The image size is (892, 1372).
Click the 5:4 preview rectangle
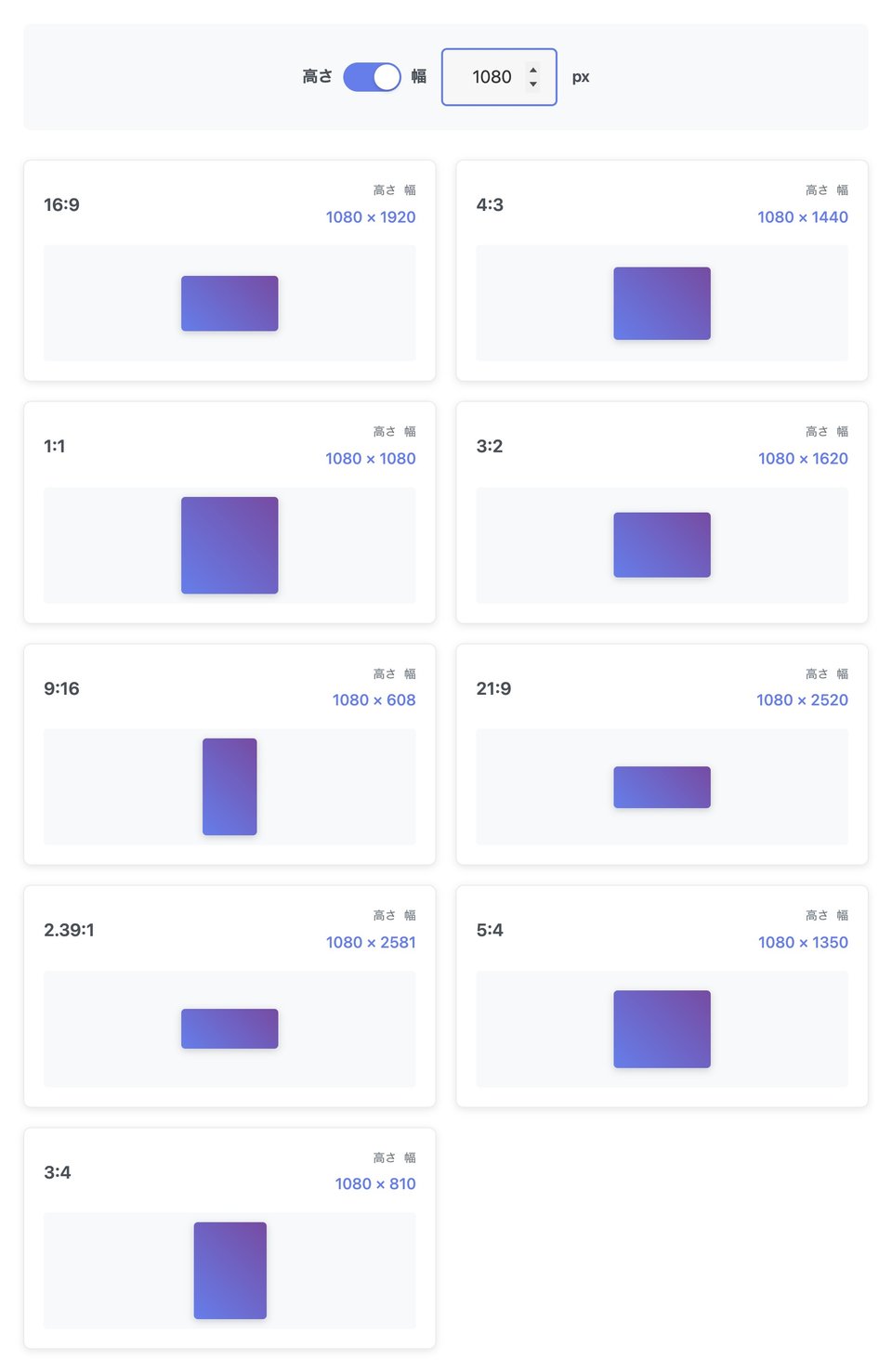[x=662, y=1029]
